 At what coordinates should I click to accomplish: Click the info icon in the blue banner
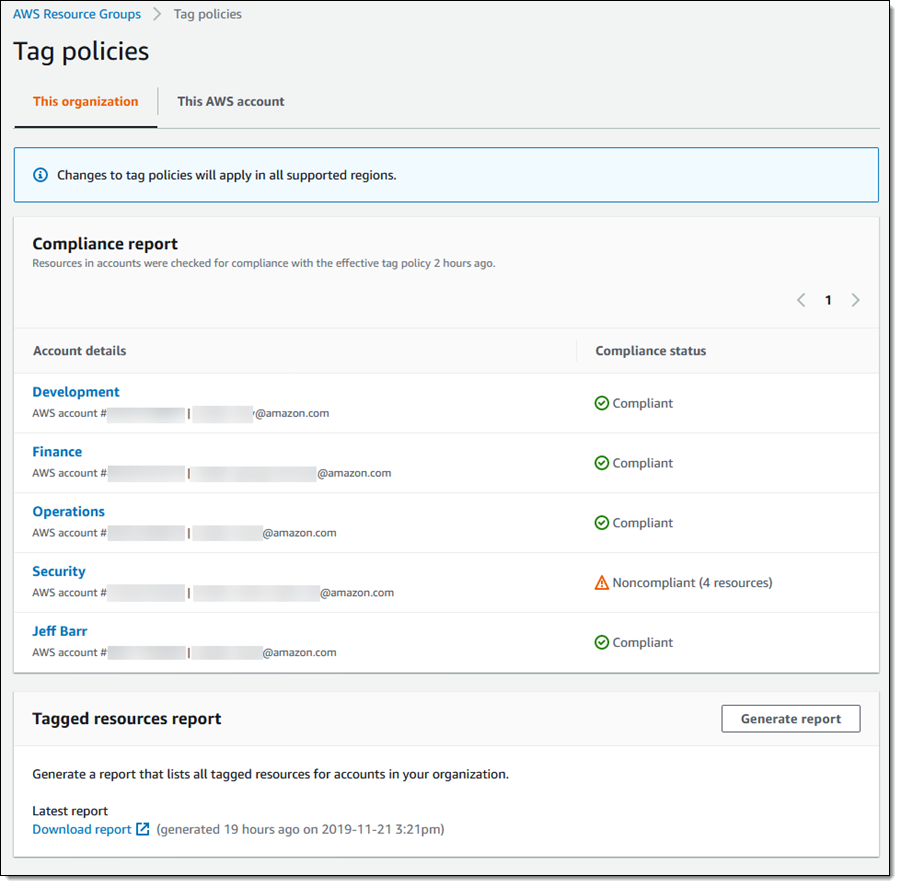click(x=41, y=175)
